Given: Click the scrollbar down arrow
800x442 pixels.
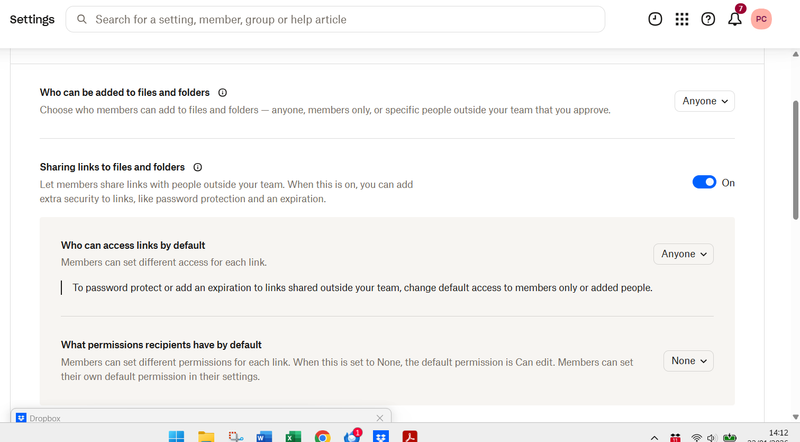Looking at the screenshot, I should (x=795, y=418).
